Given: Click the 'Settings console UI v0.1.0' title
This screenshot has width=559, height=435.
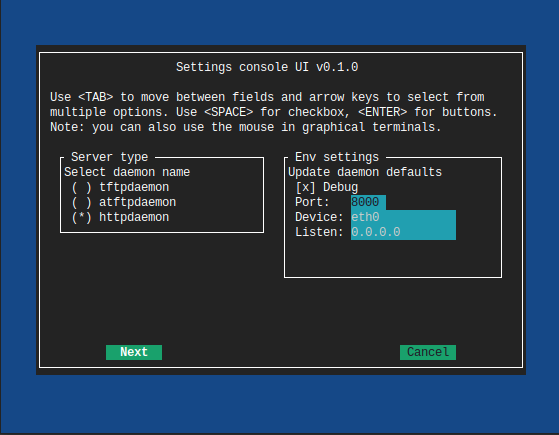Looking at the screenshot, I should [267, 67].
